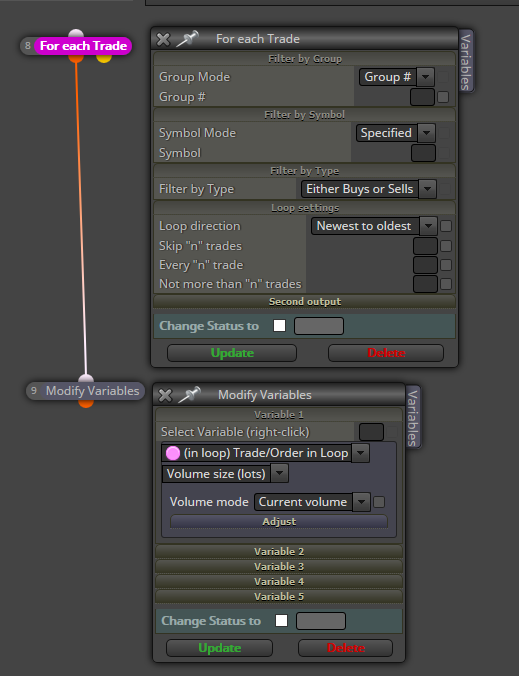Delete the Modify Variables block
This screenshot has height=676, width=519.
coord(346,648)
